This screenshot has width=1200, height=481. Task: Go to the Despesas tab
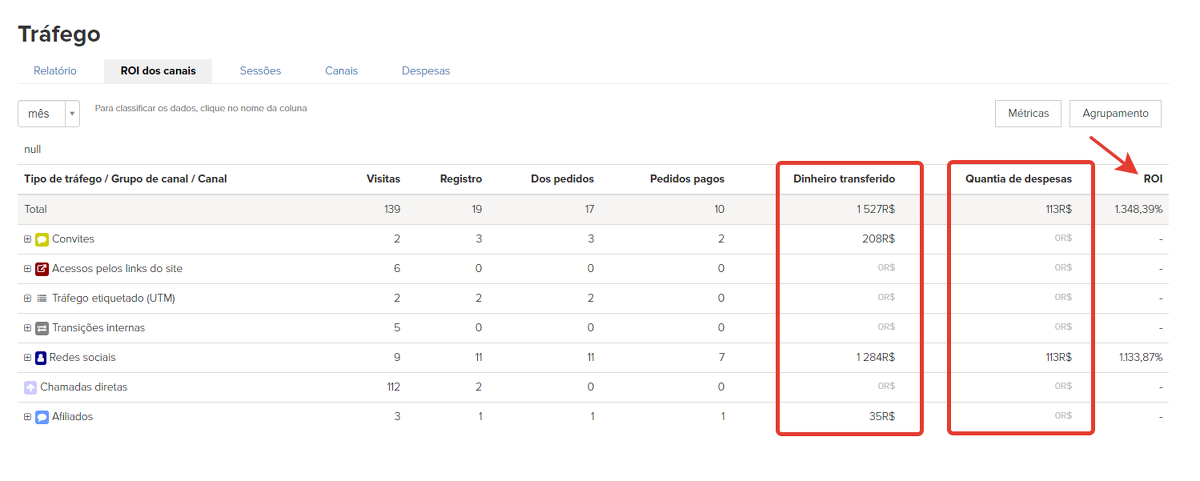[x=425, y=71]
